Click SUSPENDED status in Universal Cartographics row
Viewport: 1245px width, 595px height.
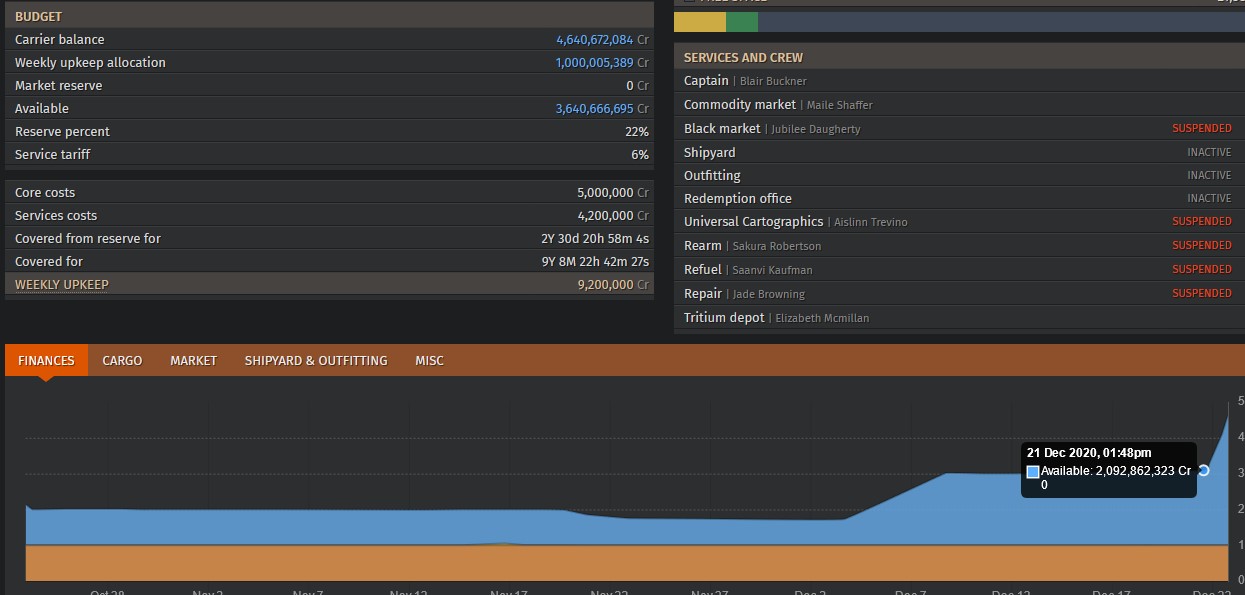(x=1202, y=221)
